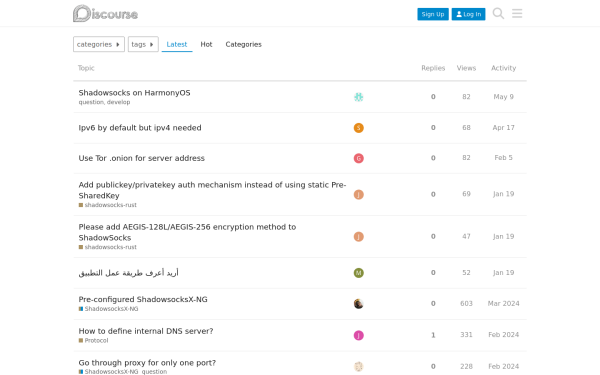600x375 pixels.
Task: Open Protocol category under internal DNS topic
Action: (x=93, y=341)
